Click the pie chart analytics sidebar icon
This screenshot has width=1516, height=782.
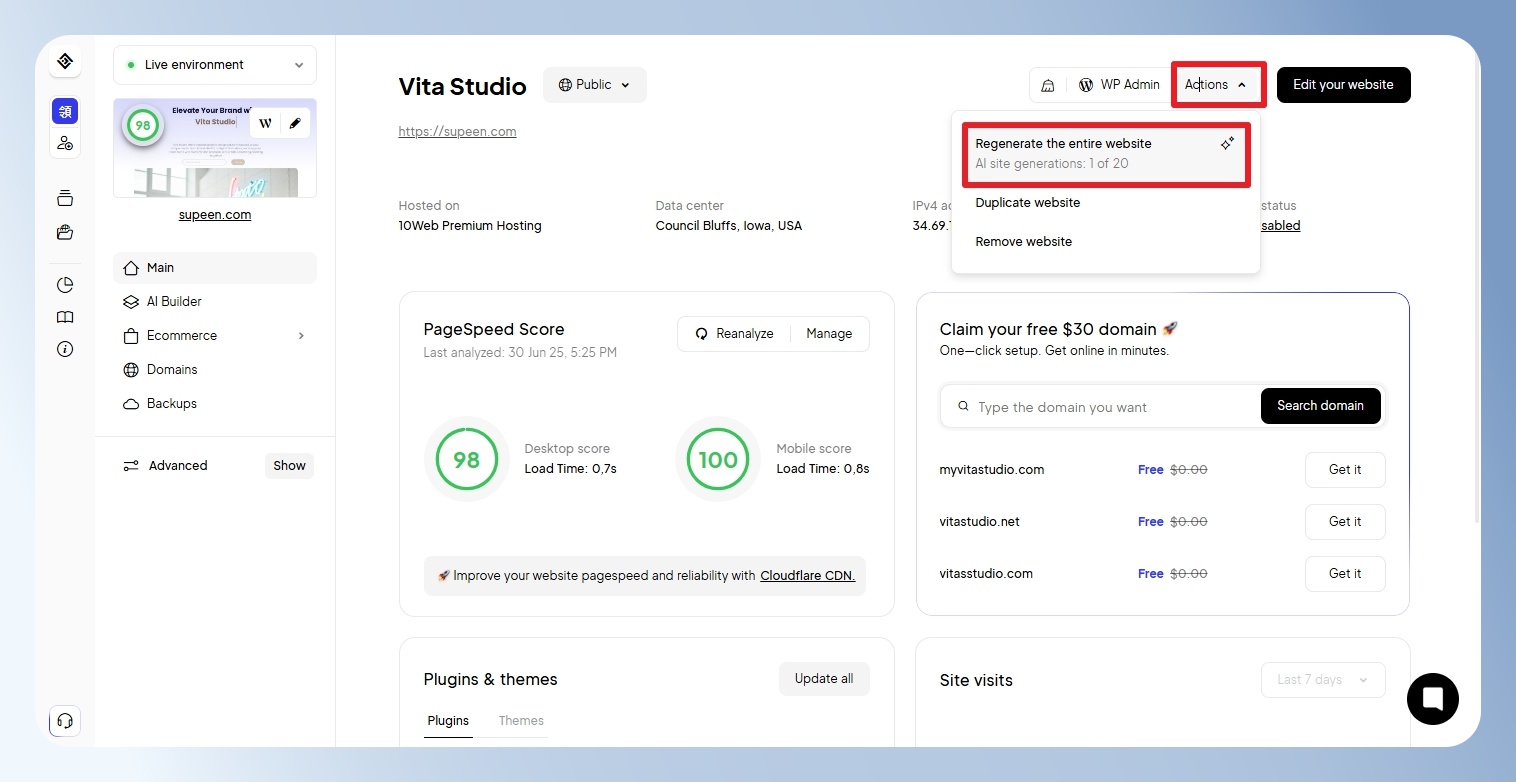click(65, 285)
